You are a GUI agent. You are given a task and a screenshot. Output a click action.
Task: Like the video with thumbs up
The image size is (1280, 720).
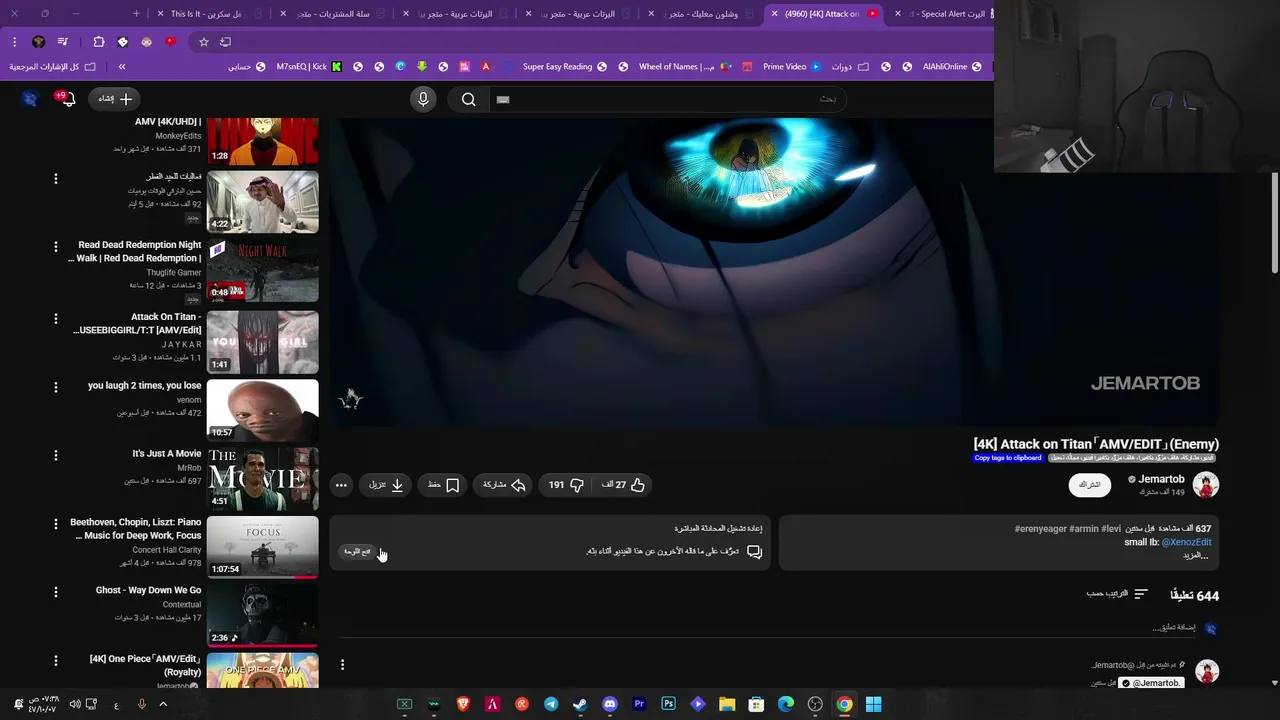tap(623, 485)
